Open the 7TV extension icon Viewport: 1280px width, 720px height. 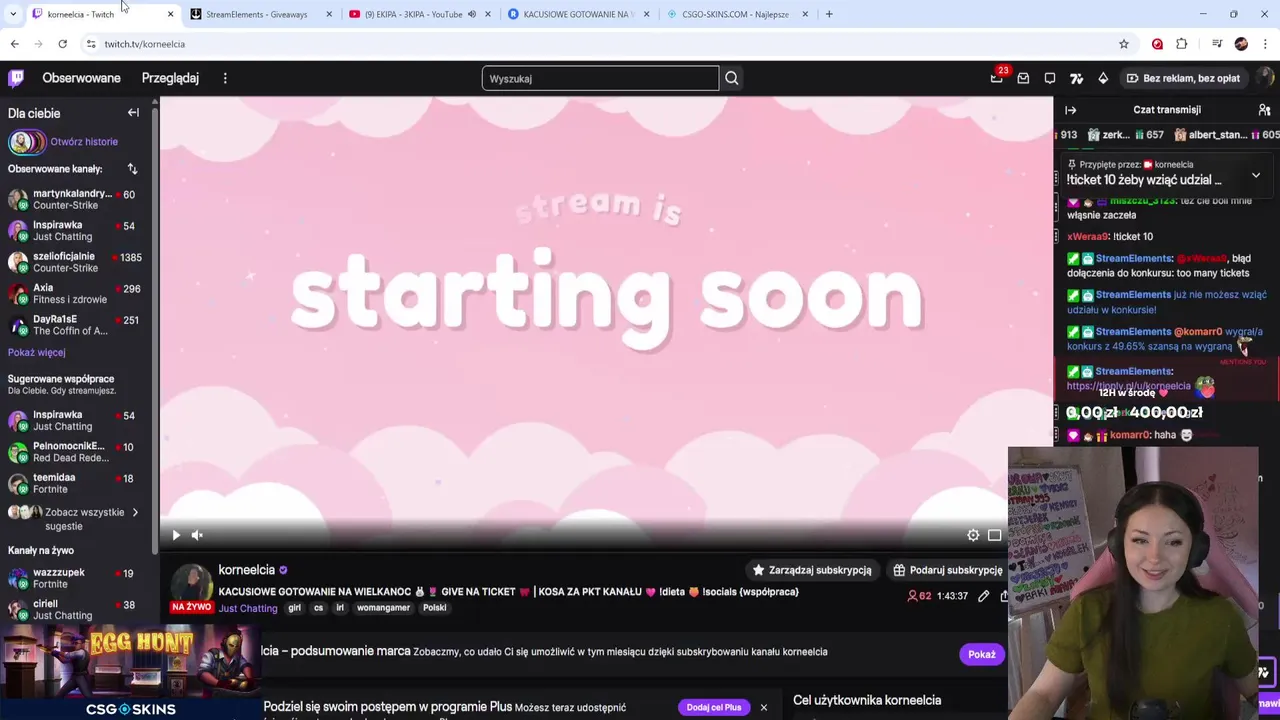click(x=1077, y=78)
